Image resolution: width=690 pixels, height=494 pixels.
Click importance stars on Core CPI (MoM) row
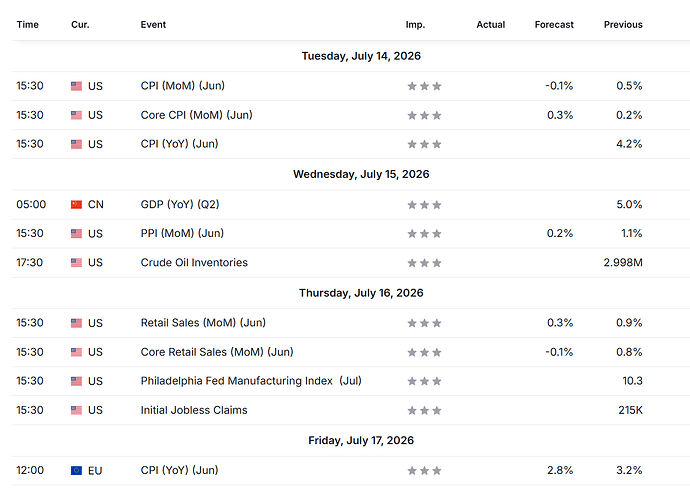point(424,115)
